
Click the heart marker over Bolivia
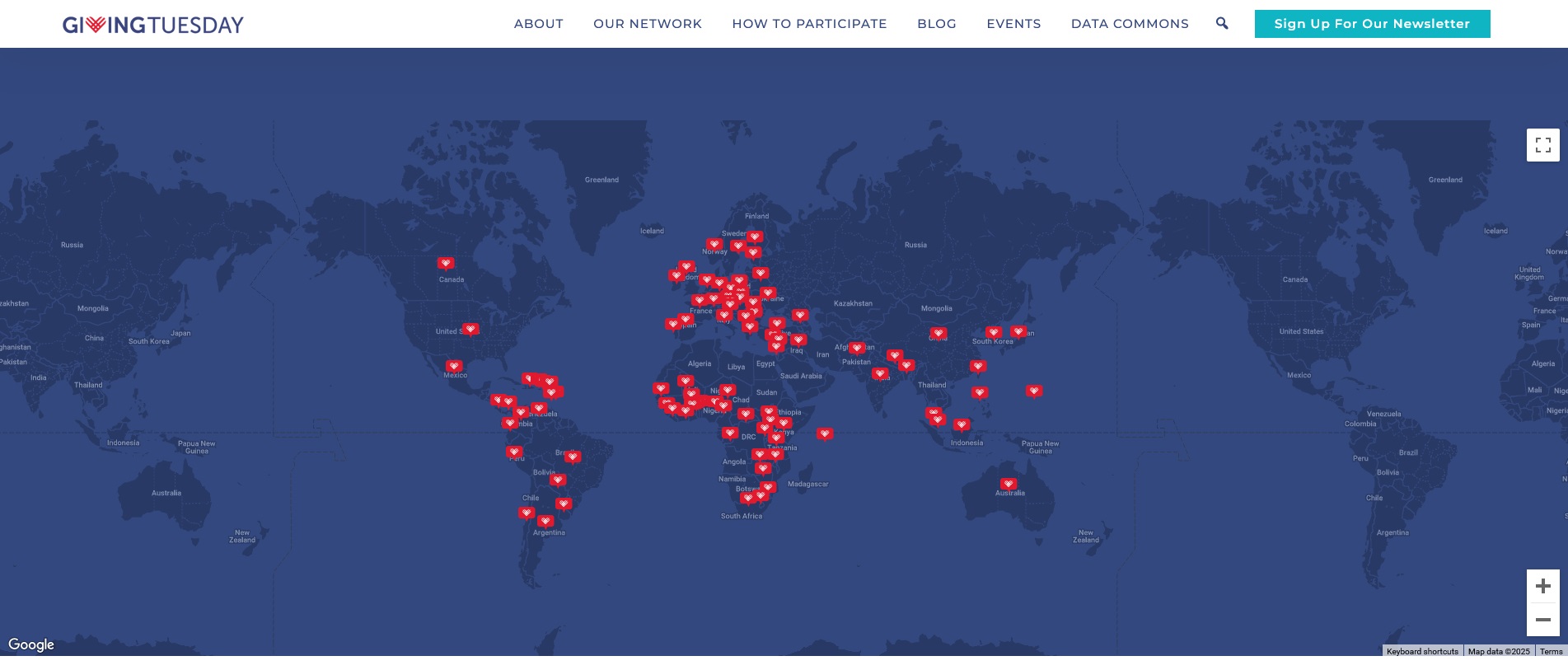point(558,480)
